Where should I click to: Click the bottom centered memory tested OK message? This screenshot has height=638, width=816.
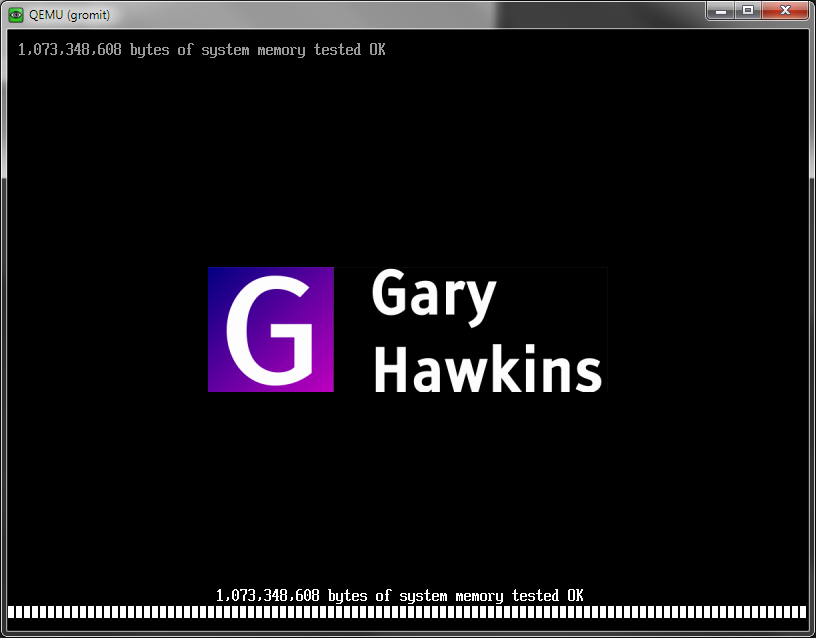(400, 595)
